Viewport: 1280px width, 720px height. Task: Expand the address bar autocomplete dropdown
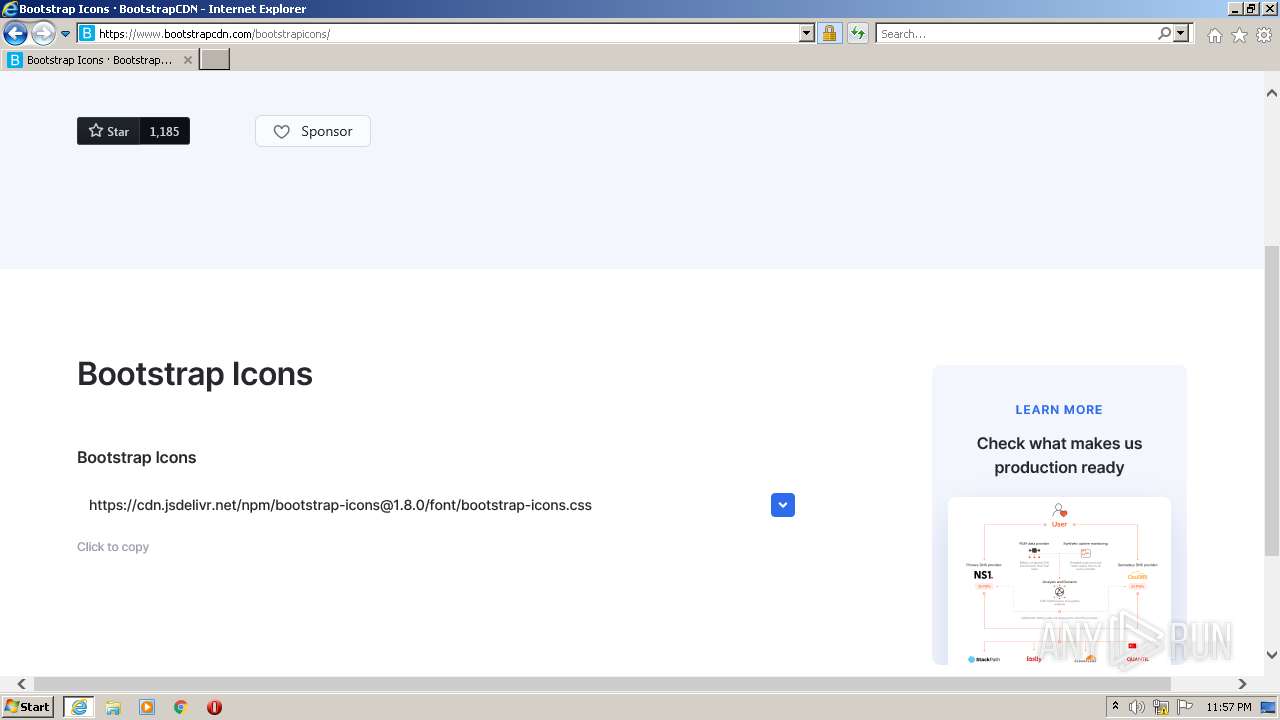point(807,34)
